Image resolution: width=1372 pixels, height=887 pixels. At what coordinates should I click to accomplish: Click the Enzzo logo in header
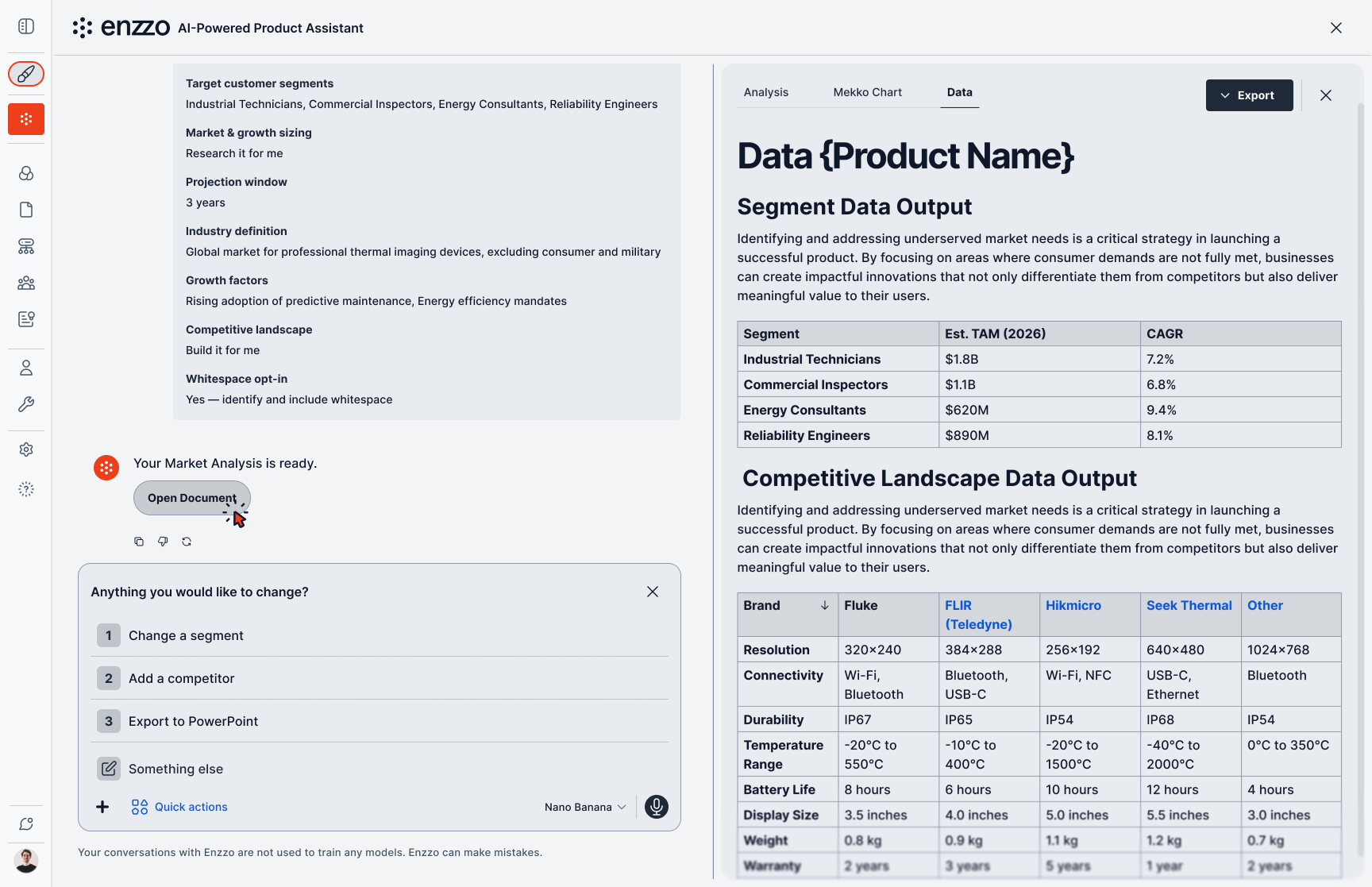[121, 28]
